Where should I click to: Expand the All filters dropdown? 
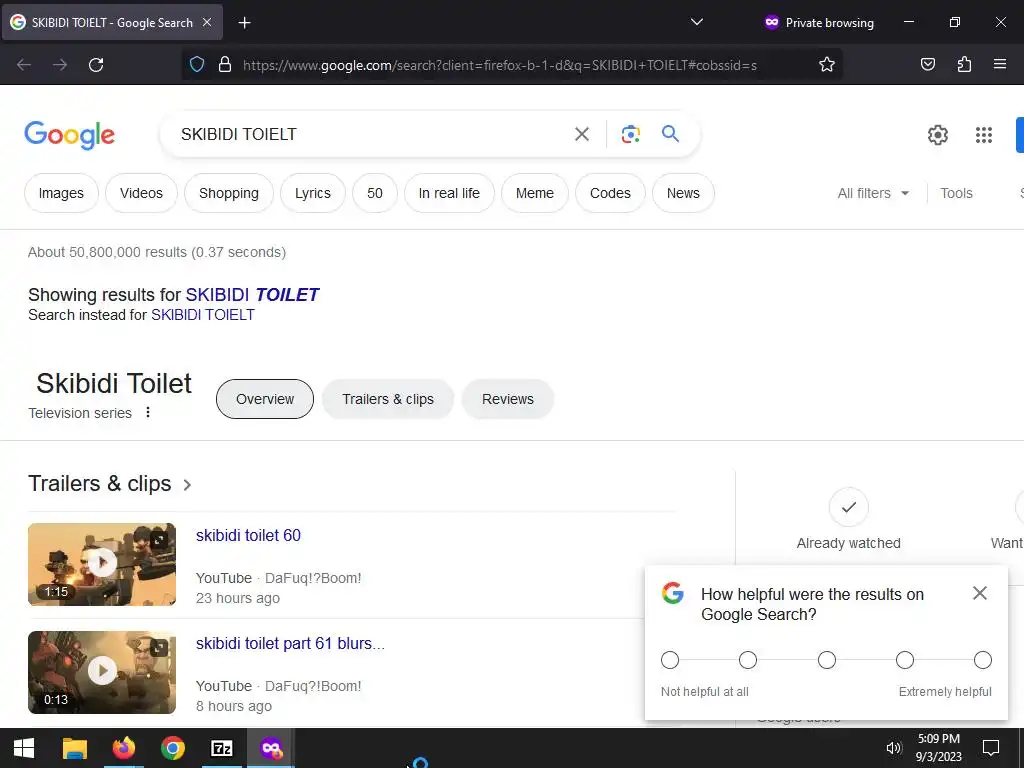pos(873,193)
